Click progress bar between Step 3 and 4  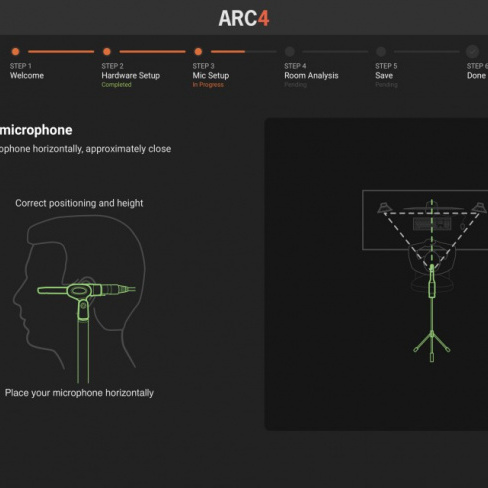coord(244,52)
